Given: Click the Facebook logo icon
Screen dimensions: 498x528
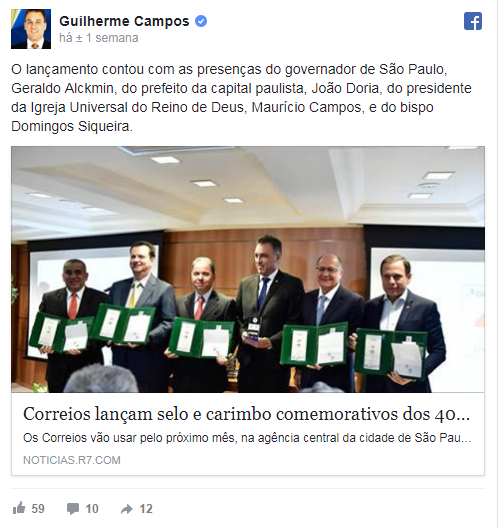Looking at the screenshot, I should point(473,21).
